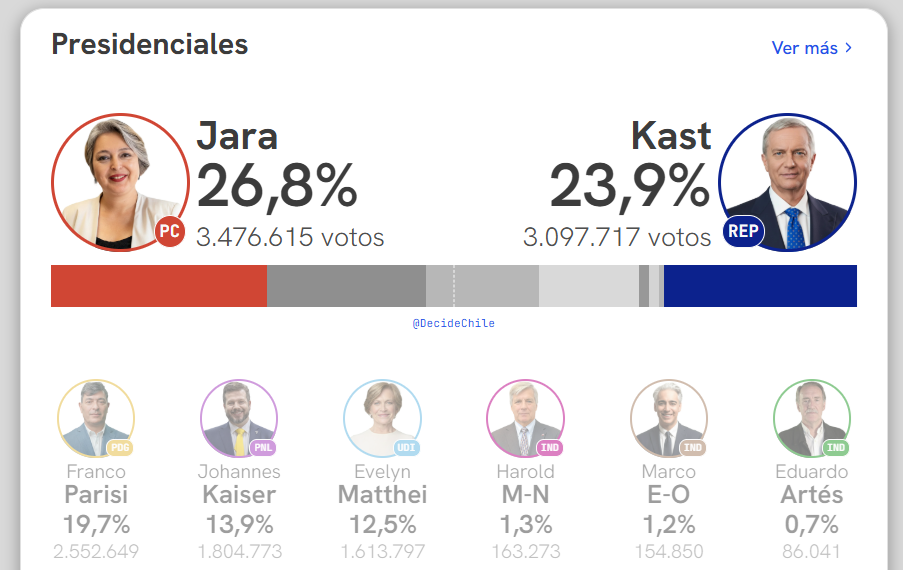Viewport: 903px width, 570px height.
Task: Expand using the Ver más chevron arrow
Action: [x=849, y=48]
